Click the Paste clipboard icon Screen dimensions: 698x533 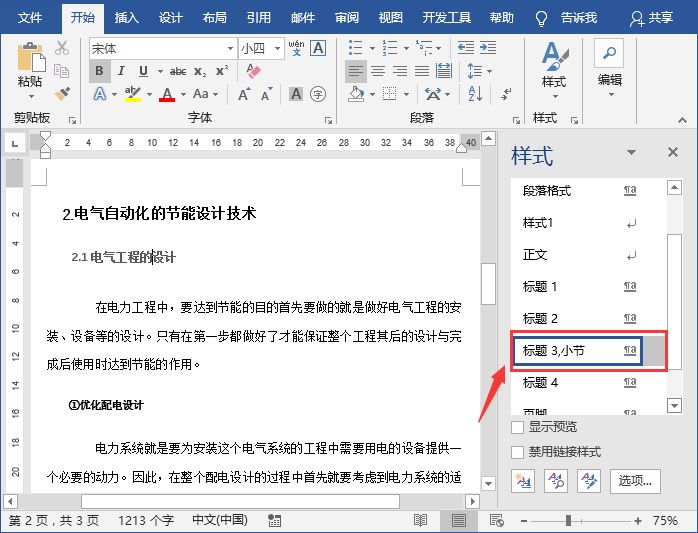click(30, 57)
